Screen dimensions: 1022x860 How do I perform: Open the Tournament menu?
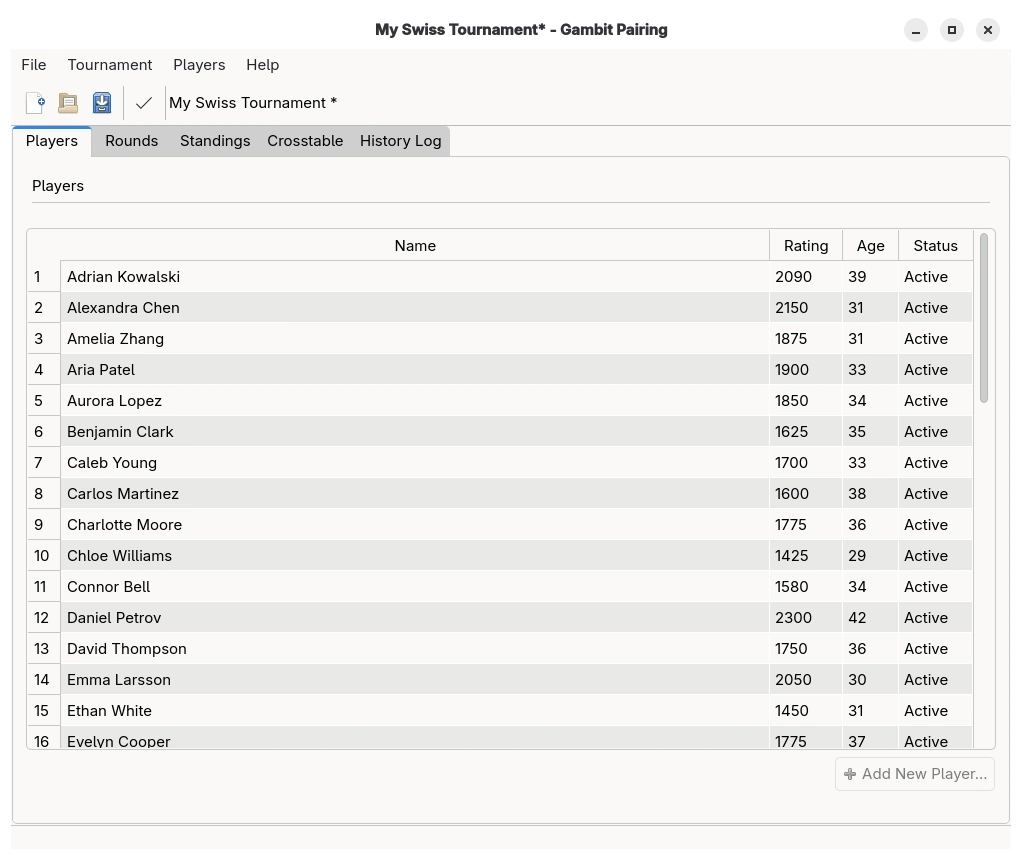(110, 65)
